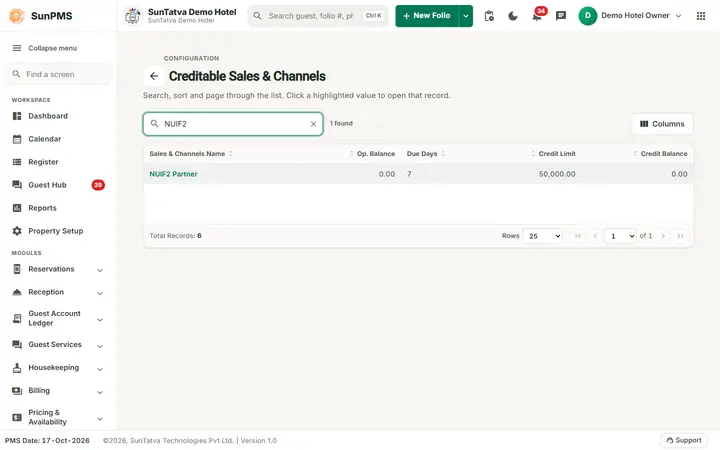Go to next page button
Screen dimensions: 720x450
pos(663,236)
